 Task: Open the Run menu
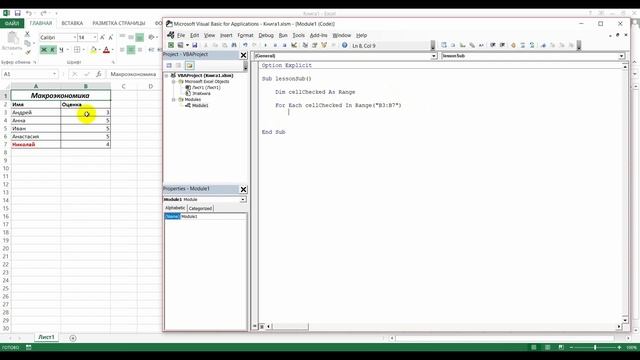coord(283,36)
